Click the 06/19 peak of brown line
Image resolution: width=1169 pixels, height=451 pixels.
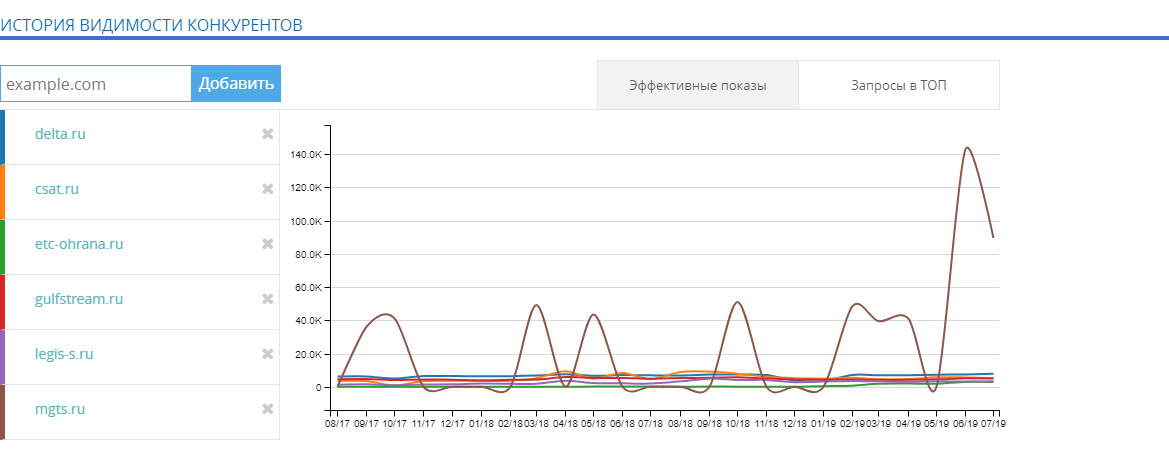966,148
